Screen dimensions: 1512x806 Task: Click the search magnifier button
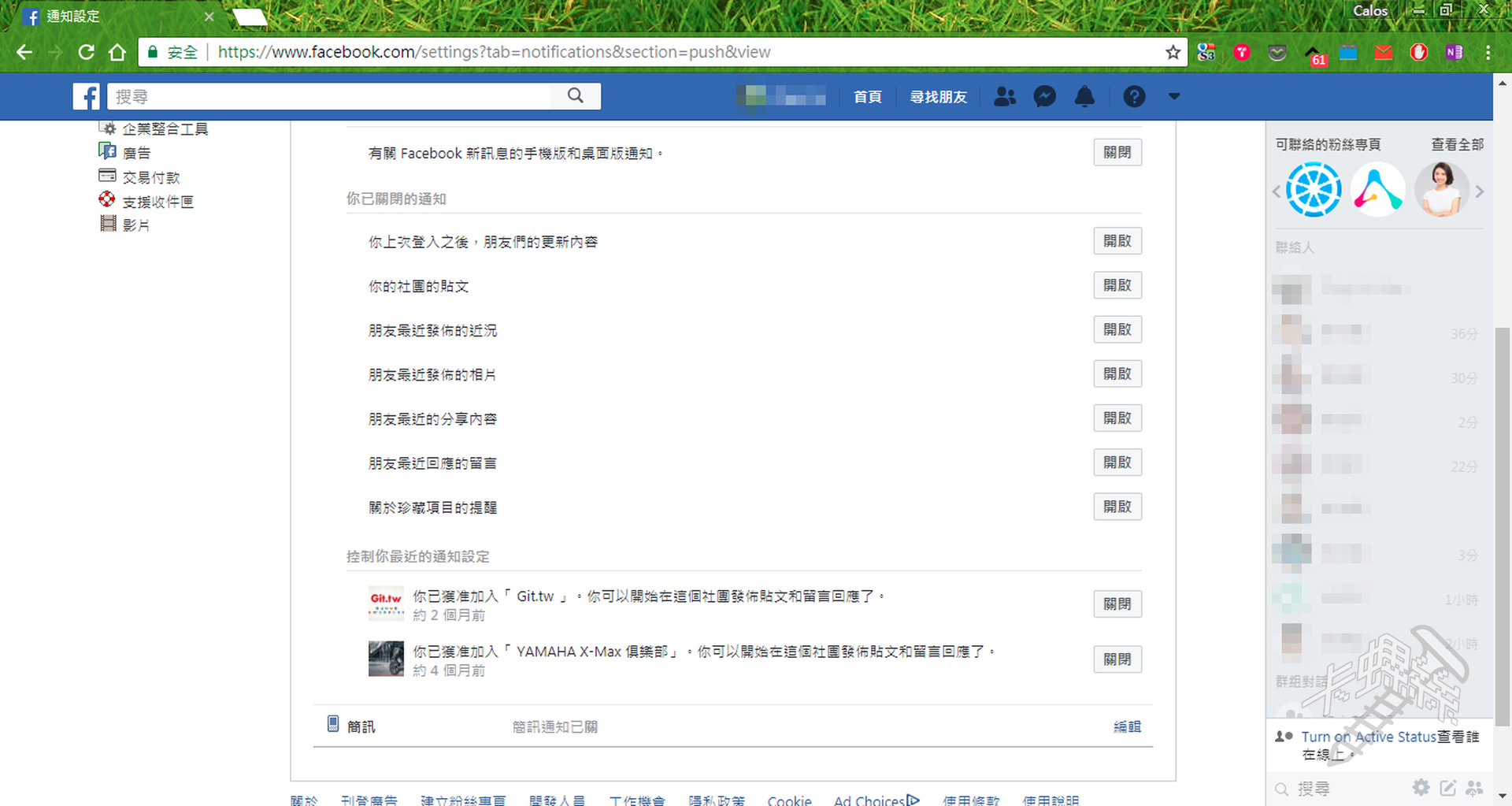576,96
